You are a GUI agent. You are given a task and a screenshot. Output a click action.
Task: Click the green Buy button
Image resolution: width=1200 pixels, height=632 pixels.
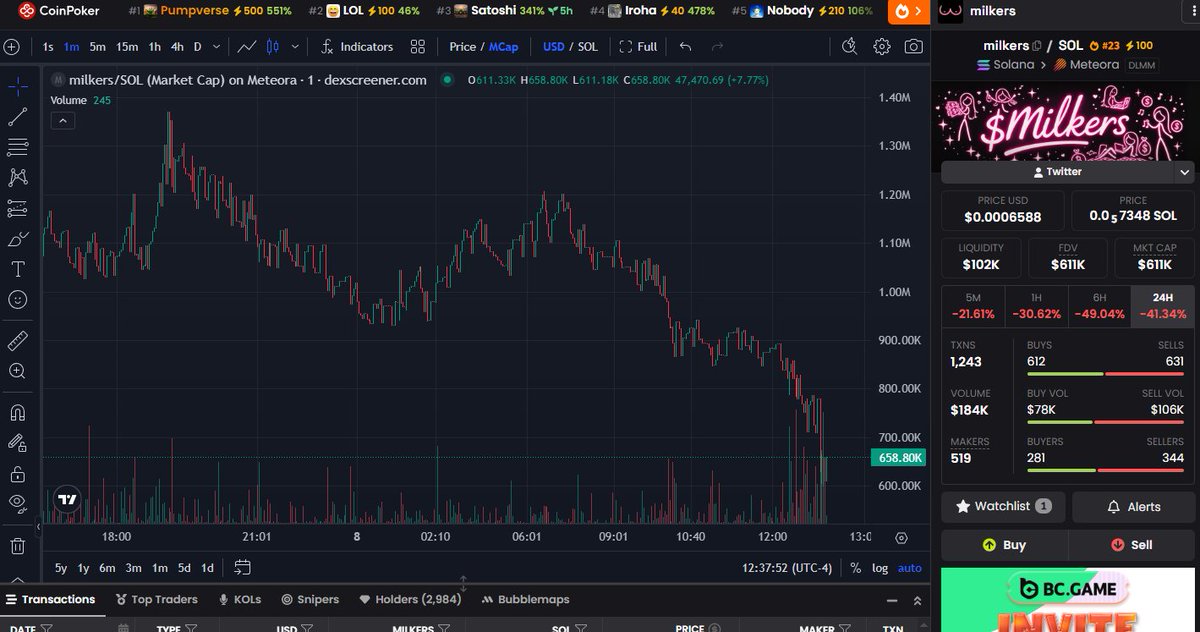coord(1004,546)
